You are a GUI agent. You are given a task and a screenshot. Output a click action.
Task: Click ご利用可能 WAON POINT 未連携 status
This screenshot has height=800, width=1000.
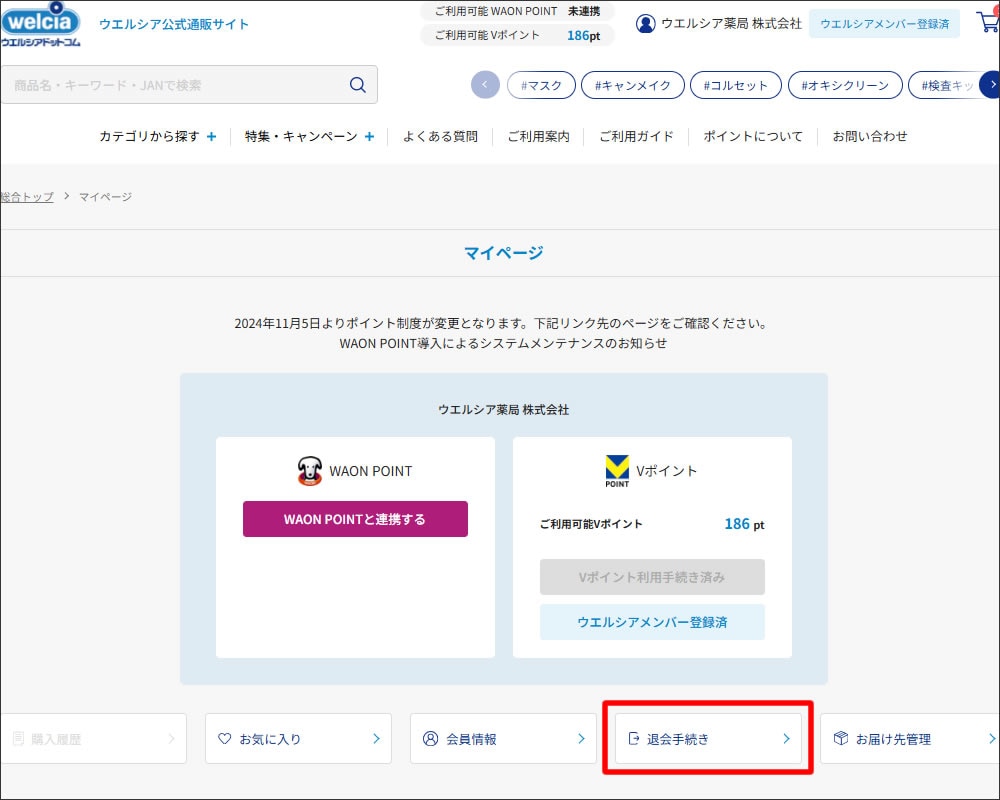tap(517, 11)
